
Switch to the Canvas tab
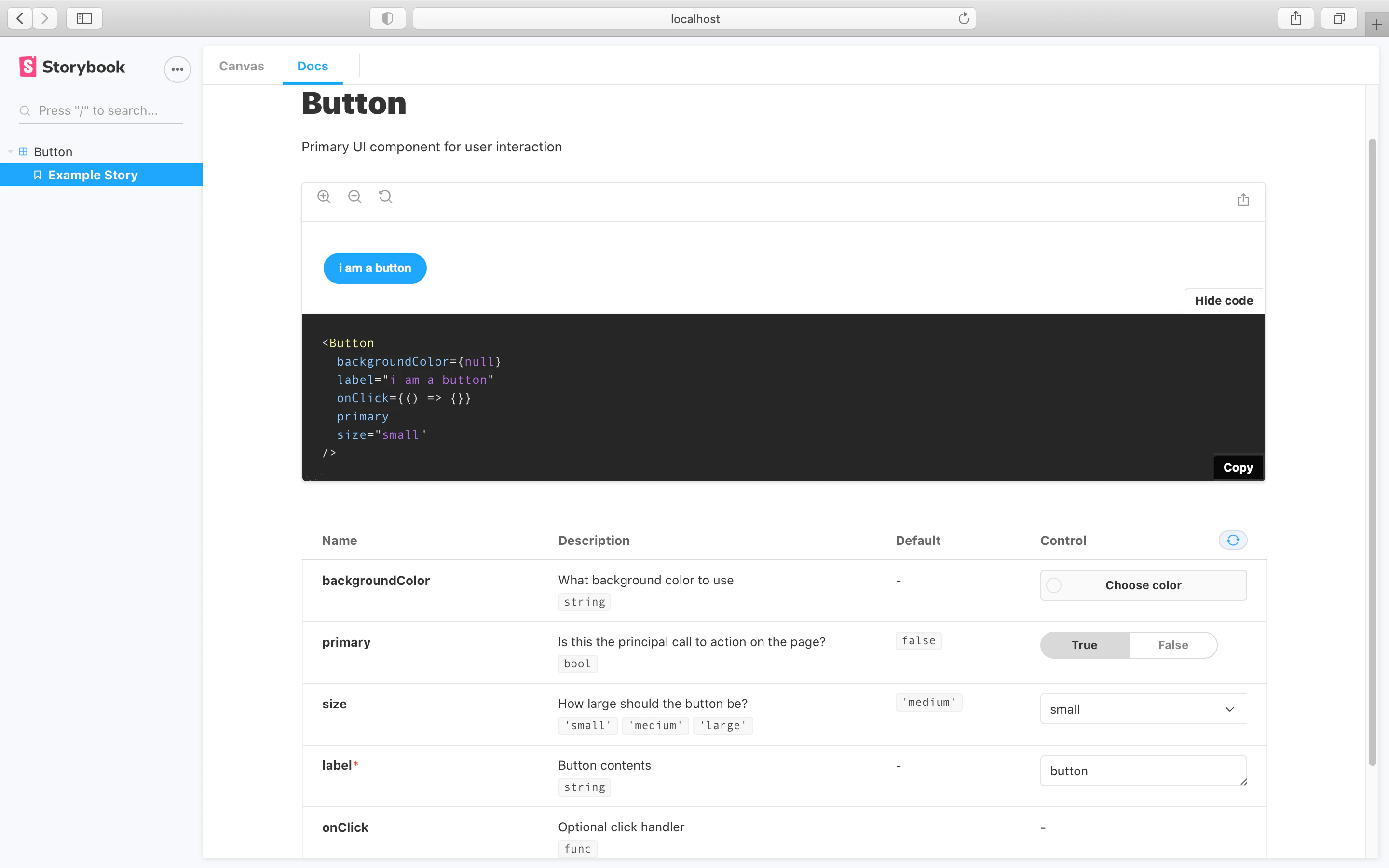tap(241, 66)
